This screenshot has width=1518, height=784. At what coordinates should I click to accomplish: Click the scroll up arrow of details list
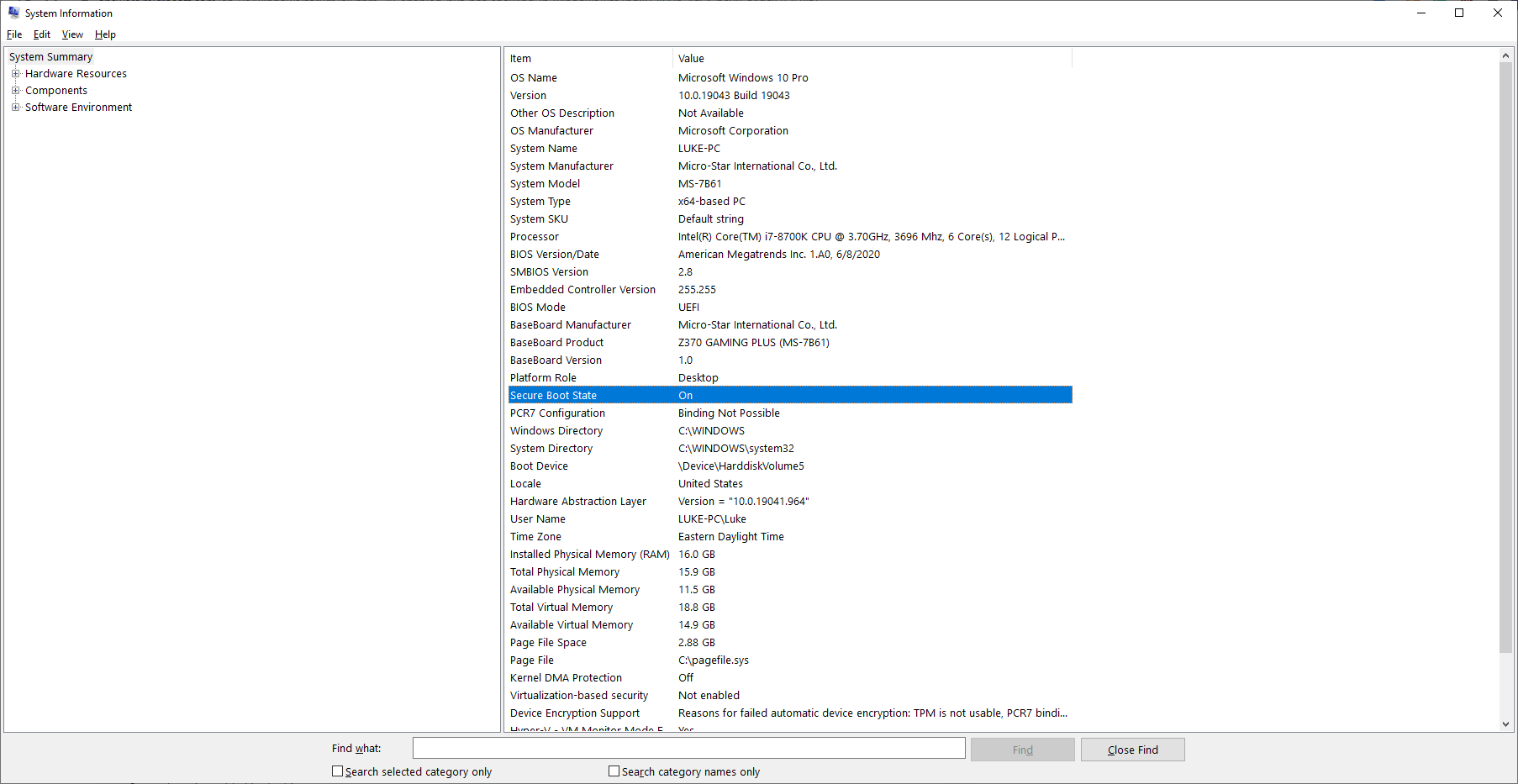(1505, 55)
